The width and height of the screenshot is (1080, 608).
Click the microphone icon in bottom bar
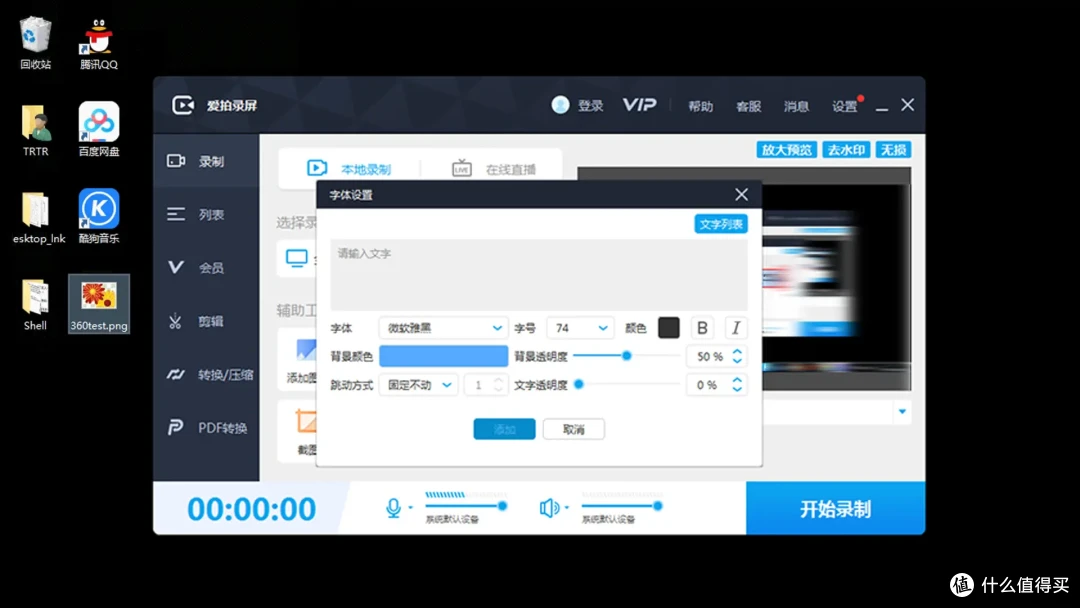coord(393,508)
